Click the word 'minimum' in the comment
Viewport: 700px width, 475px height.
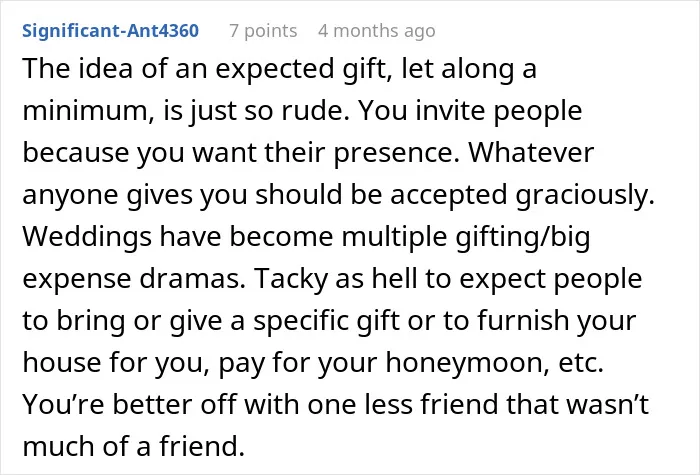click(x=84, y=110)
